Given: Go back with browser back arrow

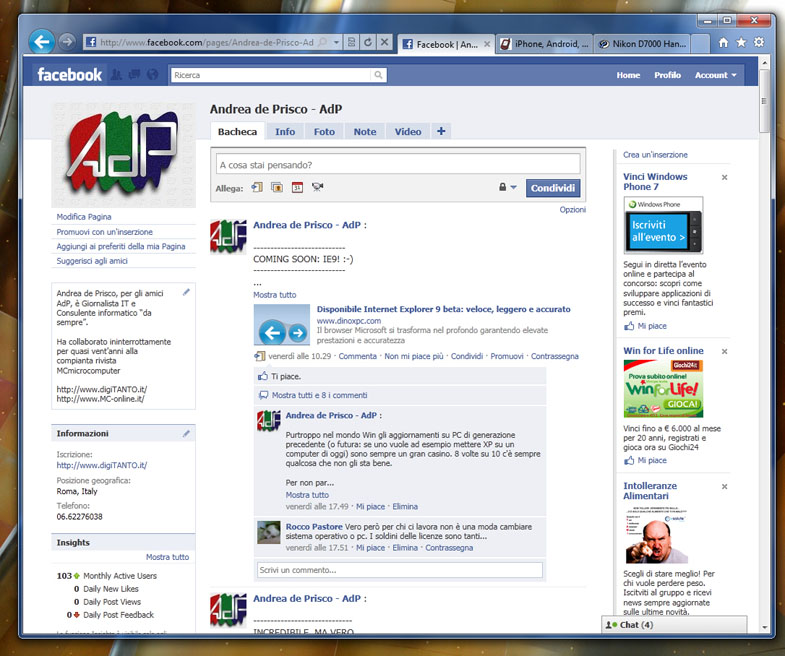Looking at the screenshot, I should (x=42, y=42).
